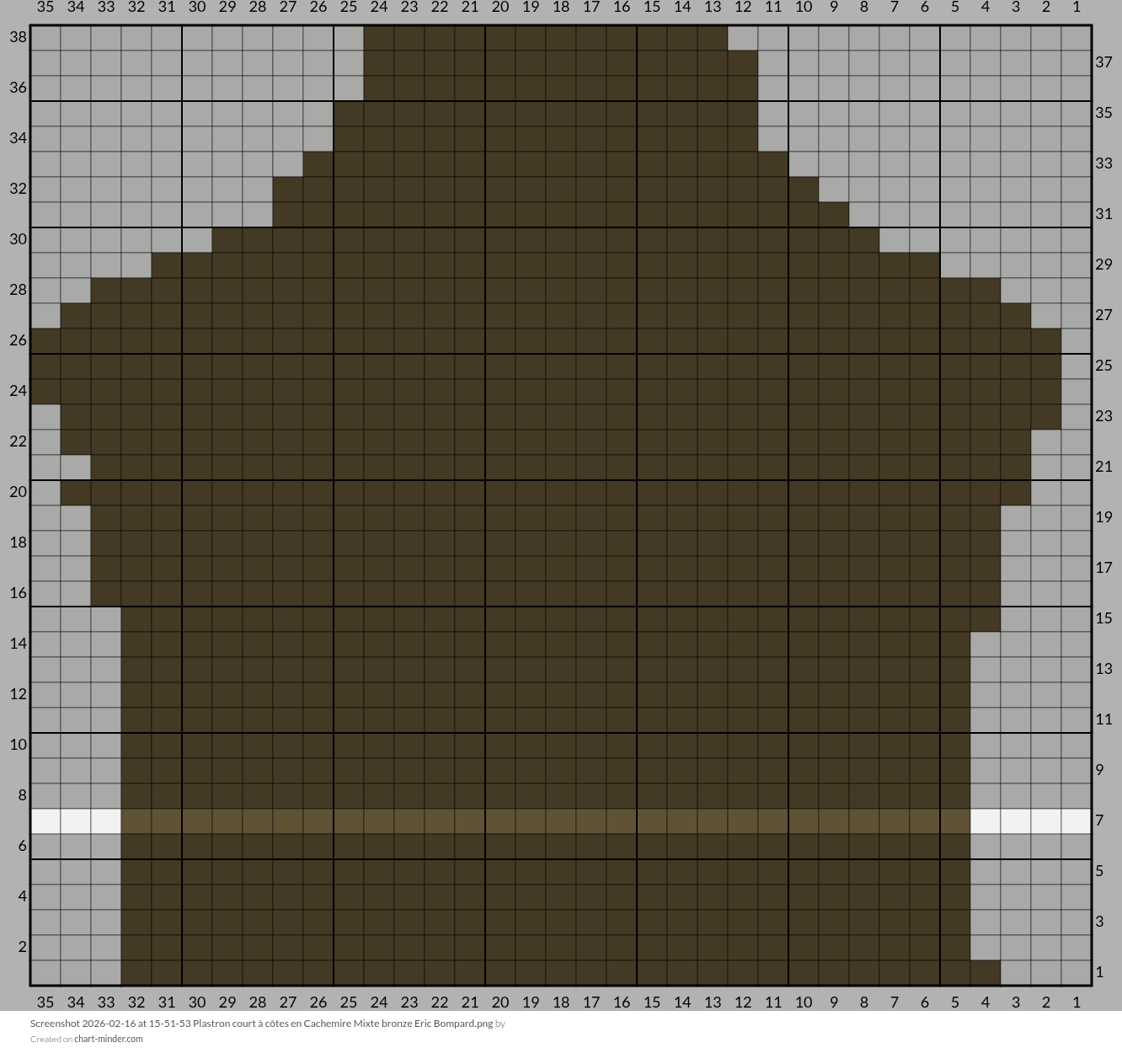Screen dimensions: 1122x1064
Task: Click gray cell at row 21, column 34
Action: 76,468
